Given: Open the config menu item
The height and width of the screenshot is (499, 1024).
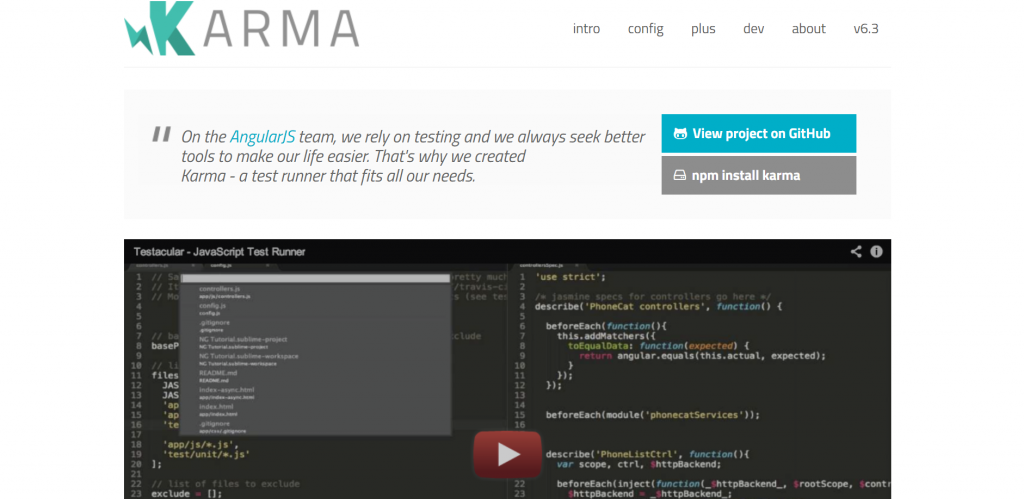Looking at the screenshot, I should tap(645, 29).
